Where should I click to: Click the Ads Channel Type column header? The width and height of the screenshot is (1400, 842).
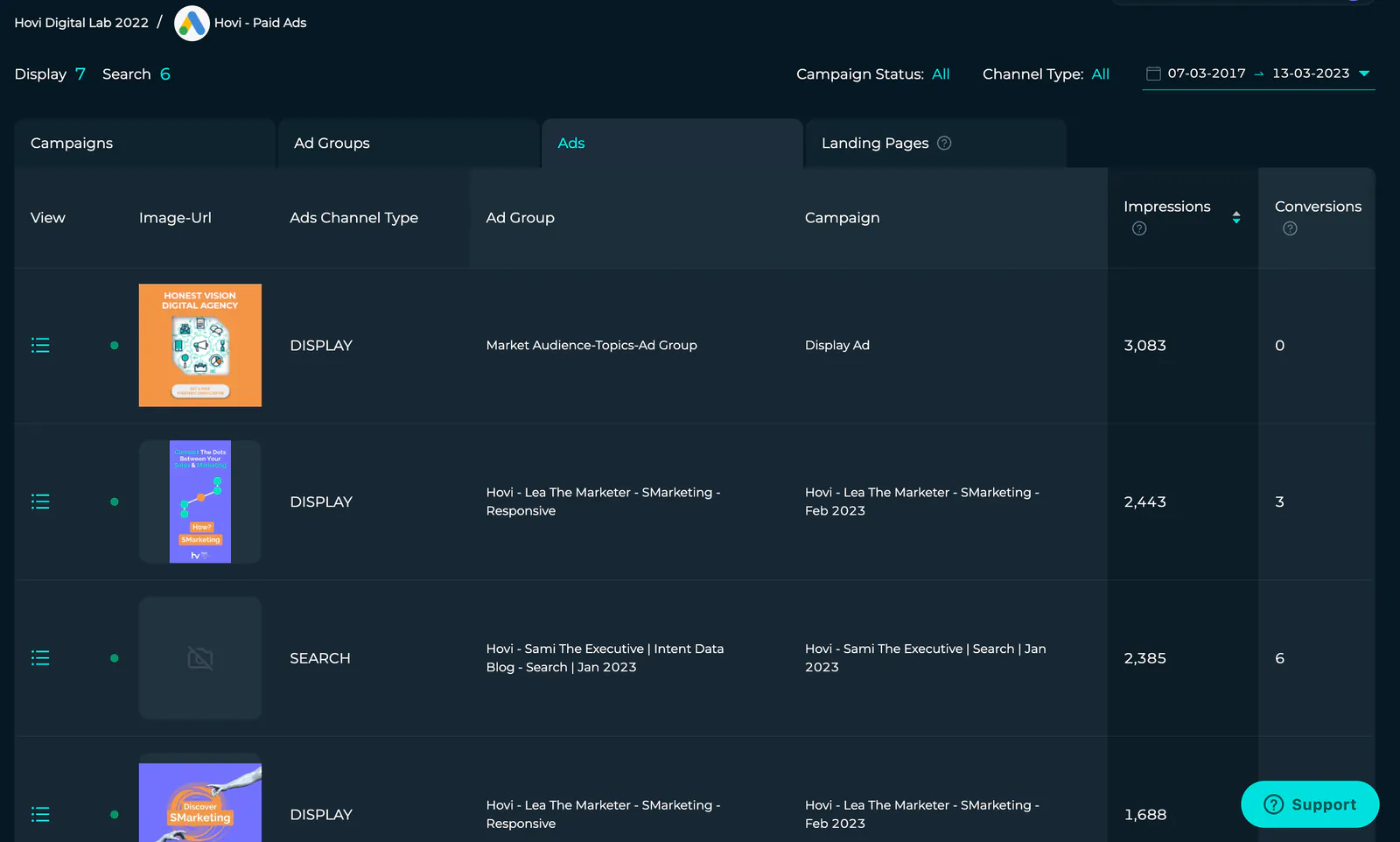(354, 218)
